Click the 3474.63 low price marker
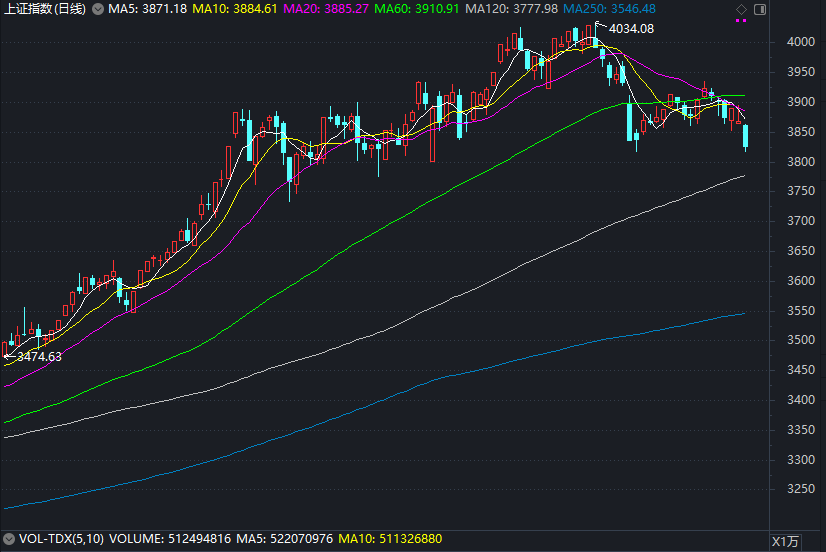 39,356
